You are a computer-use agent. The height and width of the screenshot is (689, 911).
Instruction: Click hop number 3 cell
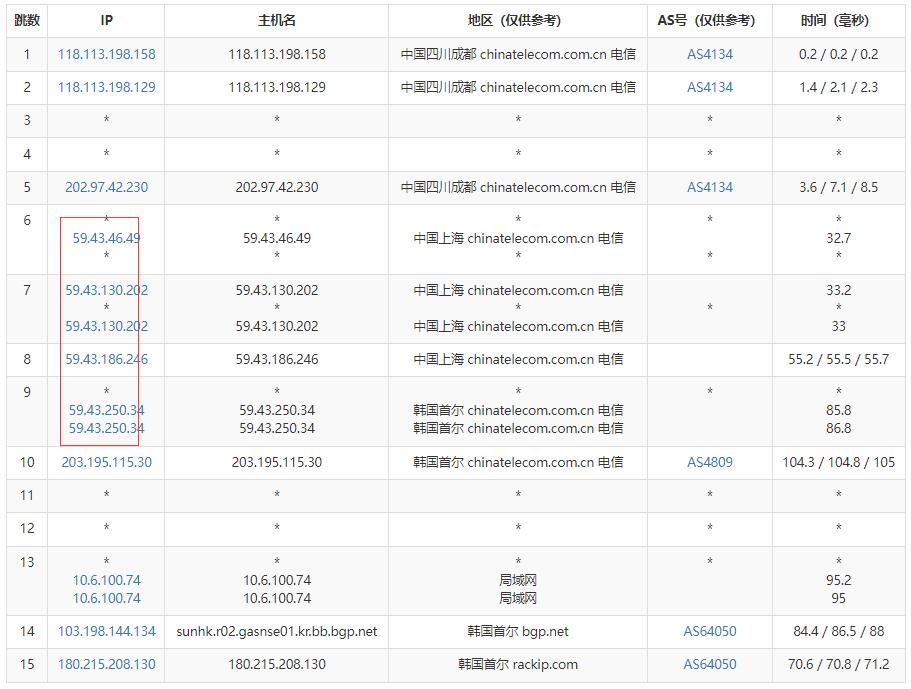27,120
